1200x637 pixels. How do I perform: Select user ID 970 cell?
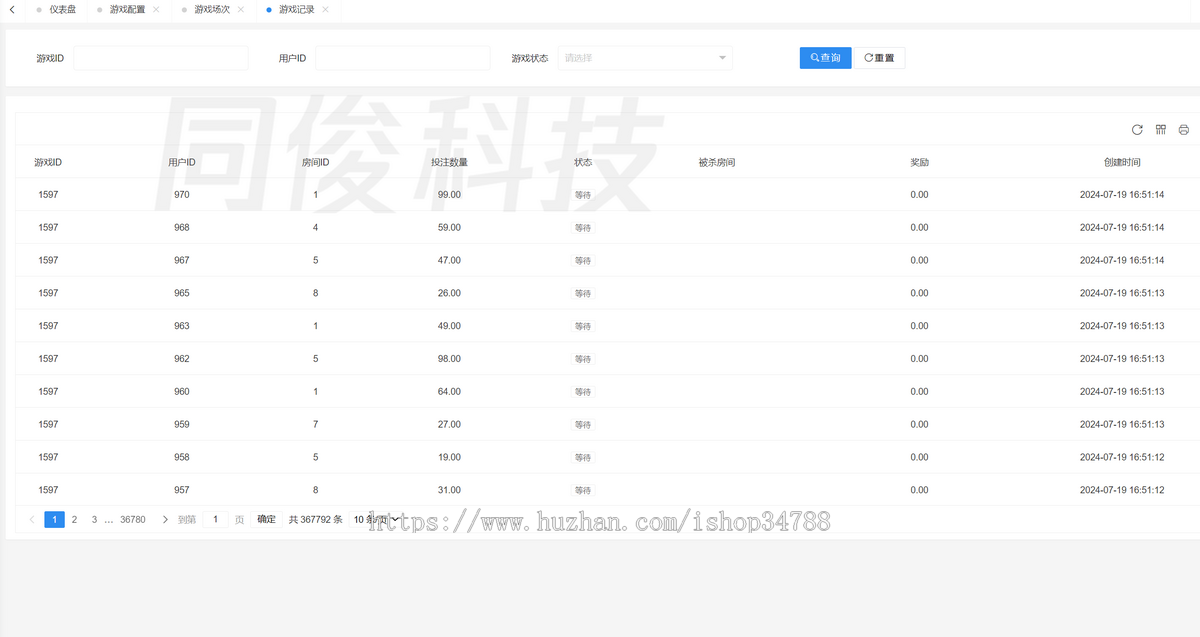181,195
